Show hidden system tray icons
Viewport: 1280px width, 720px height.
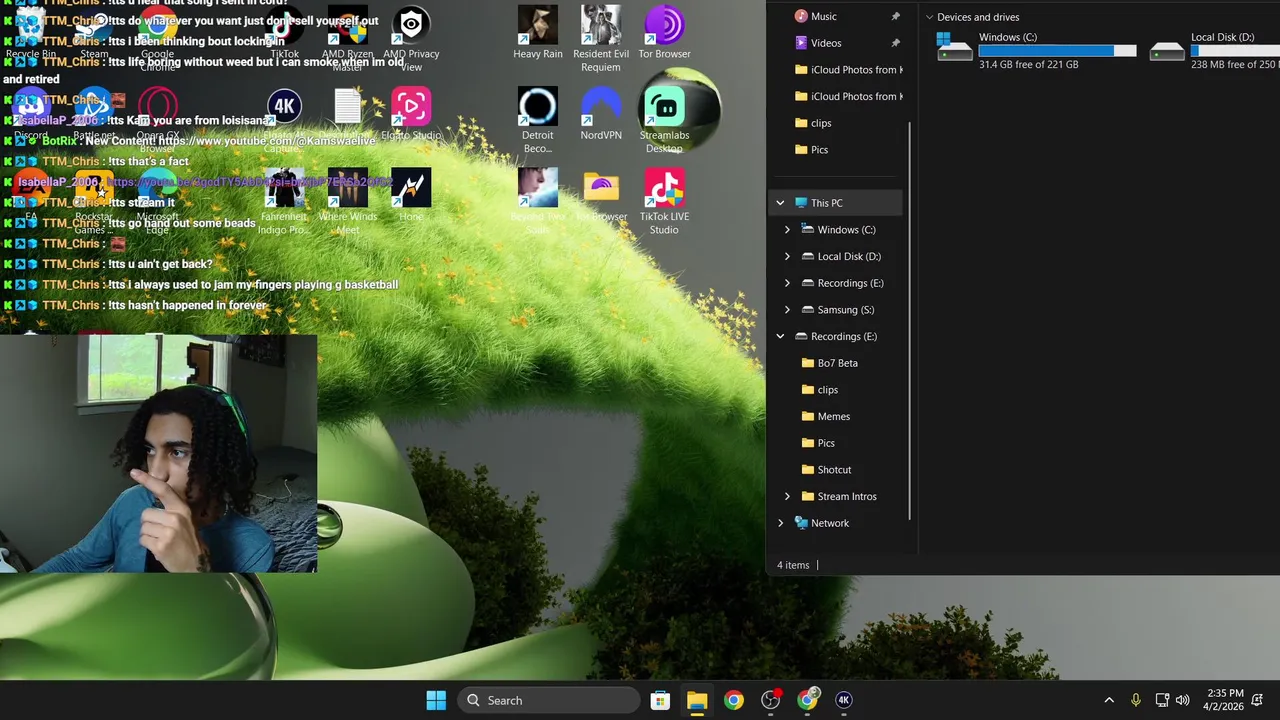click(x=1108, y=700)
